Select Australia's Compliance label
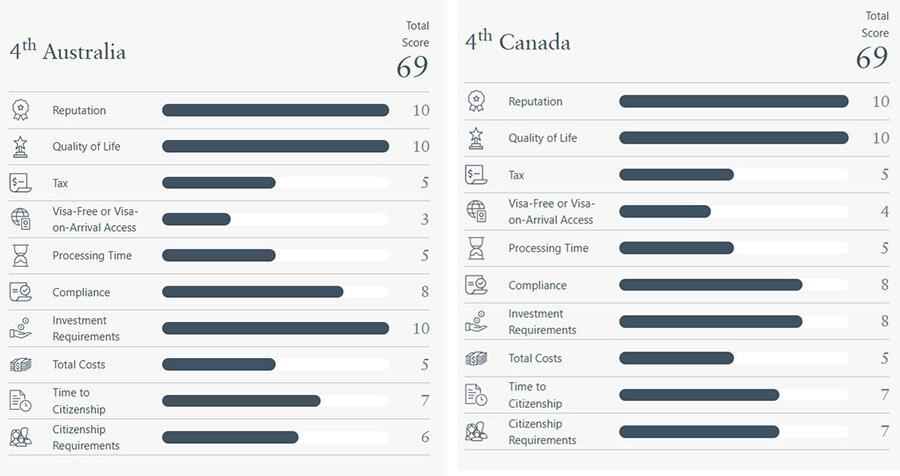The image size is (900, 476). (x=81, y=292)
